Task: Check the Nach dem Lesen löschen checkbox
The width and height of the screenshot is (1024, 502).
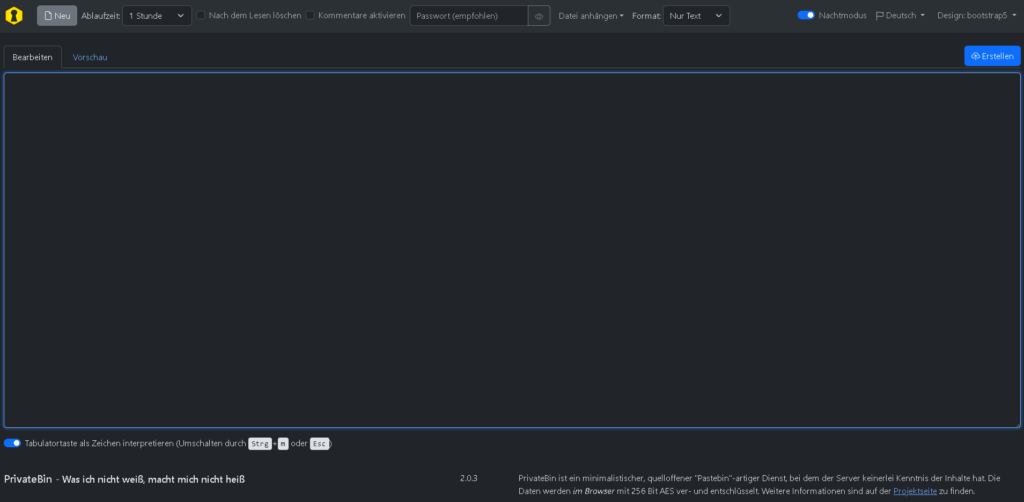Action: (x=201, y=15)
